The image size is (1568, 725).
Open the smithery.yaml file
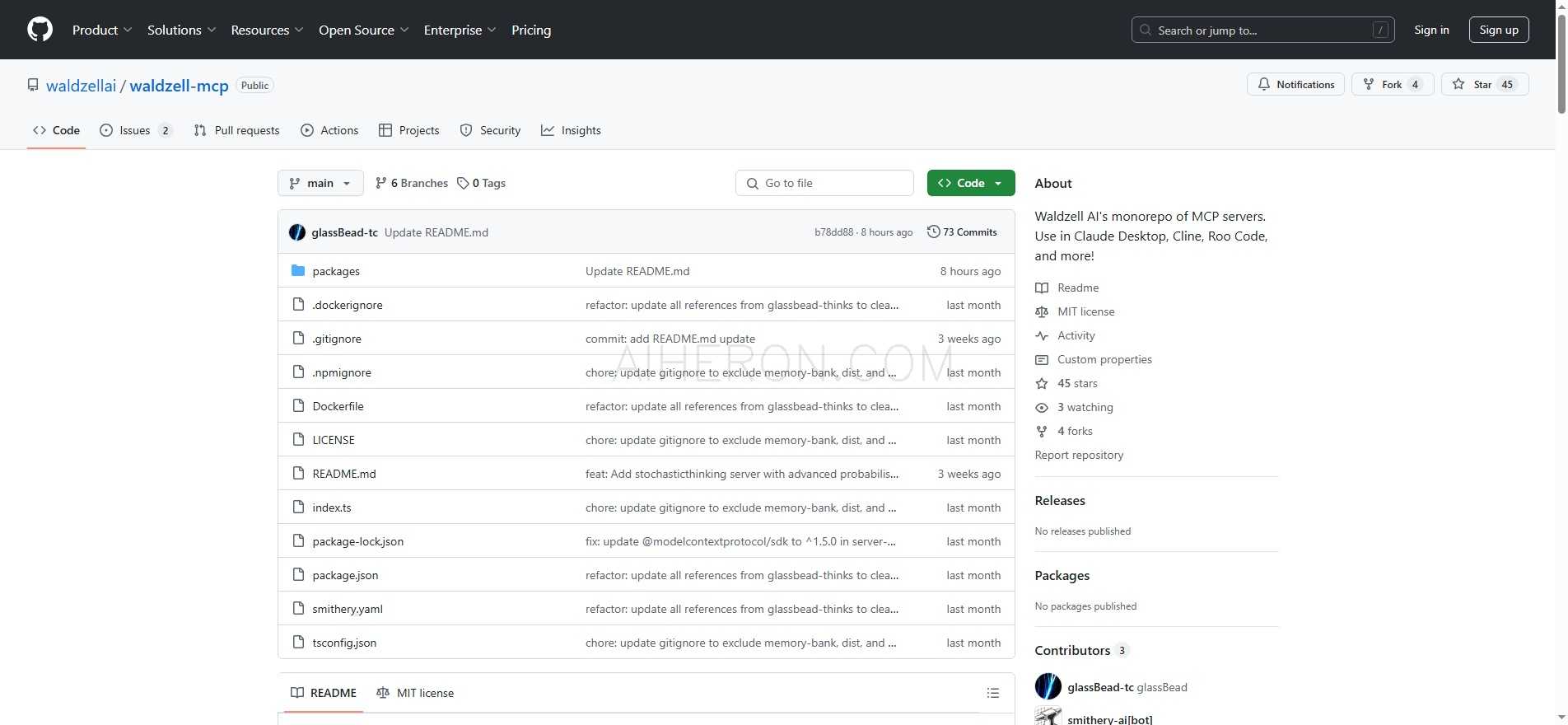pyautogui.click(x=348, y=609)
